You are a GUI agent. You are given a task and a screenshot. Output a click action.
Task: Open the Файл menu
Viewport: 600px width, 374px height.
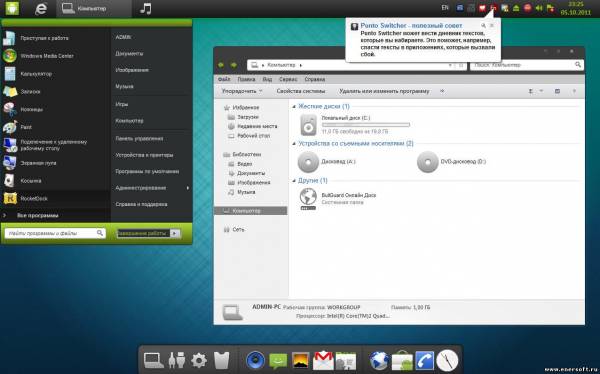pyautogui.click(x=224, y=79)
